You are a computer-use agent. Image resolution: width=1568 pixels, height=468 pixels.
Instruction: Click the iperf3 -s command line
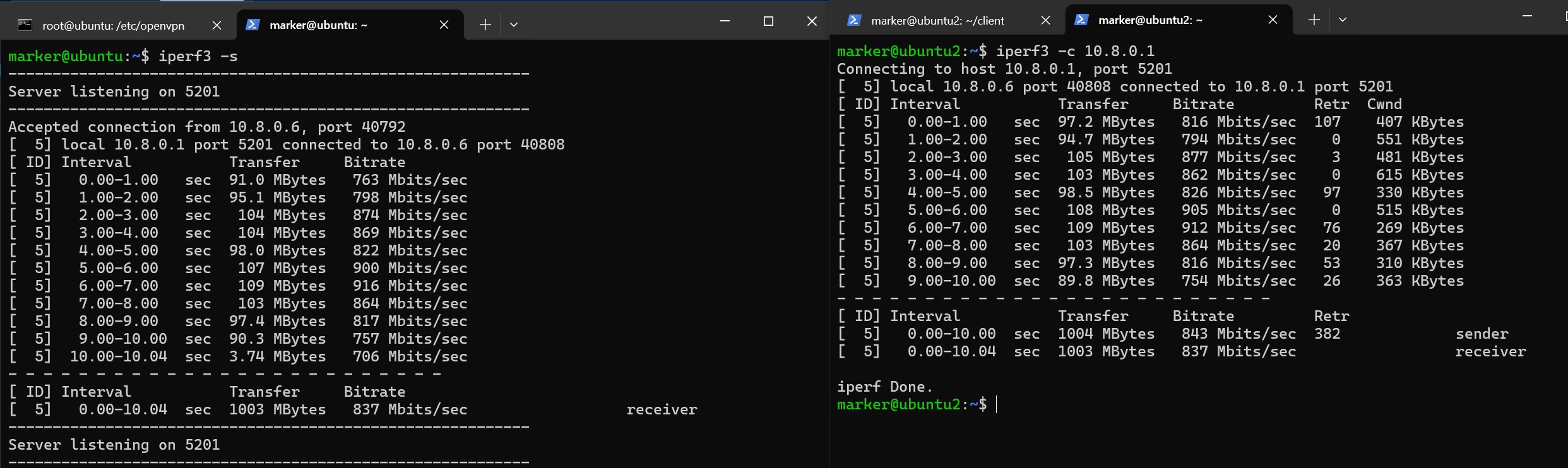[198, 56]
